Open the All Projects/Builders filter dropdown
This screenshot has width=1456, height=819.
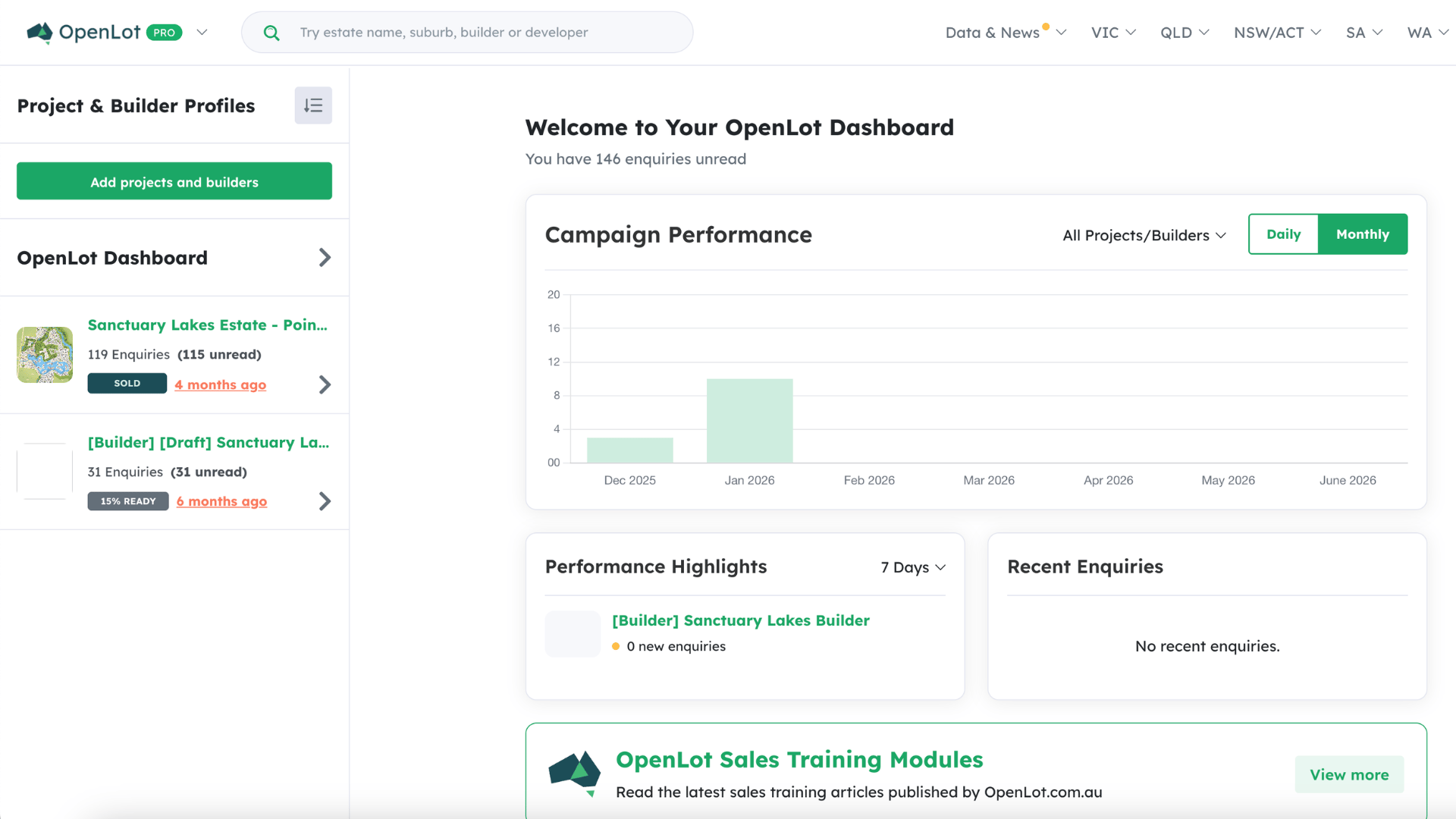point(1144,235)
